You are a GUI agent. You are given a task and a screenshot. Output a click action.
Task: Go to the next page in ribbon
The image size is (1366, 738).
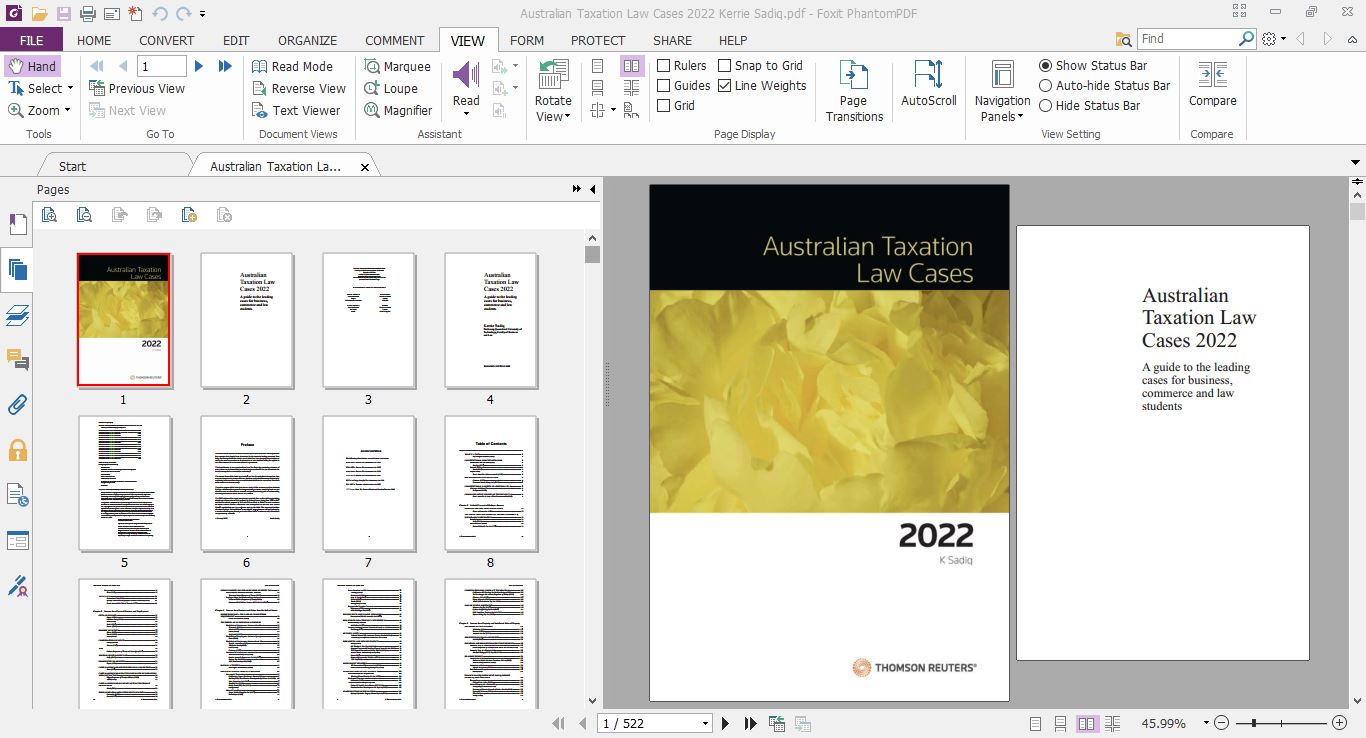199,66
